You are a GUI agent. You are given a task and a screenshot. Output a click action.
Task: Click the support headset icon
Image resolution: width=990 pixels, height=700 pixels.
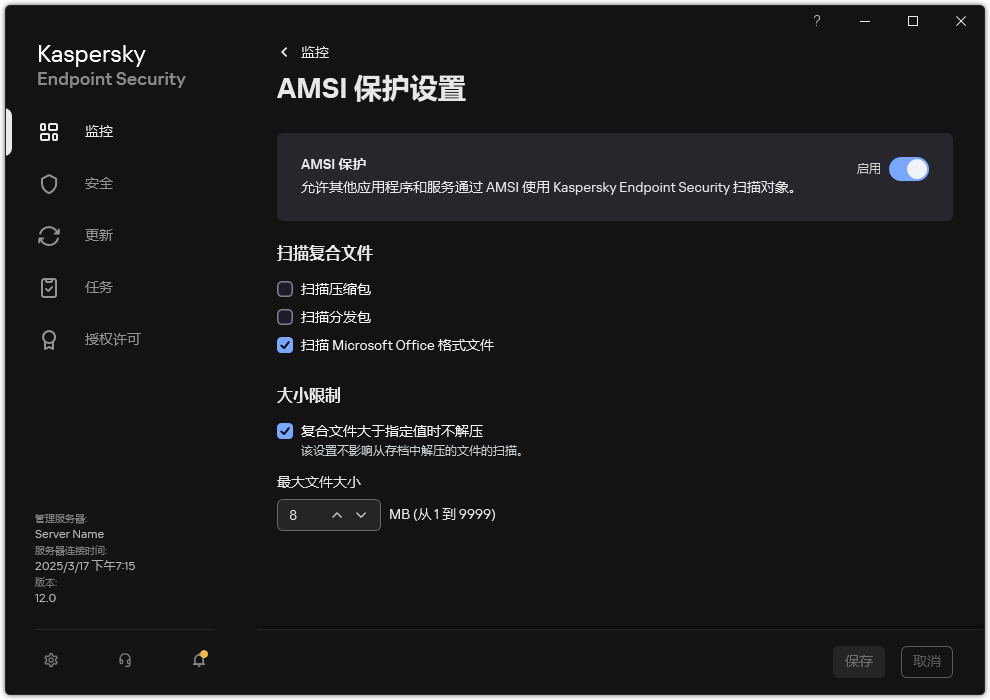[124, 660]
